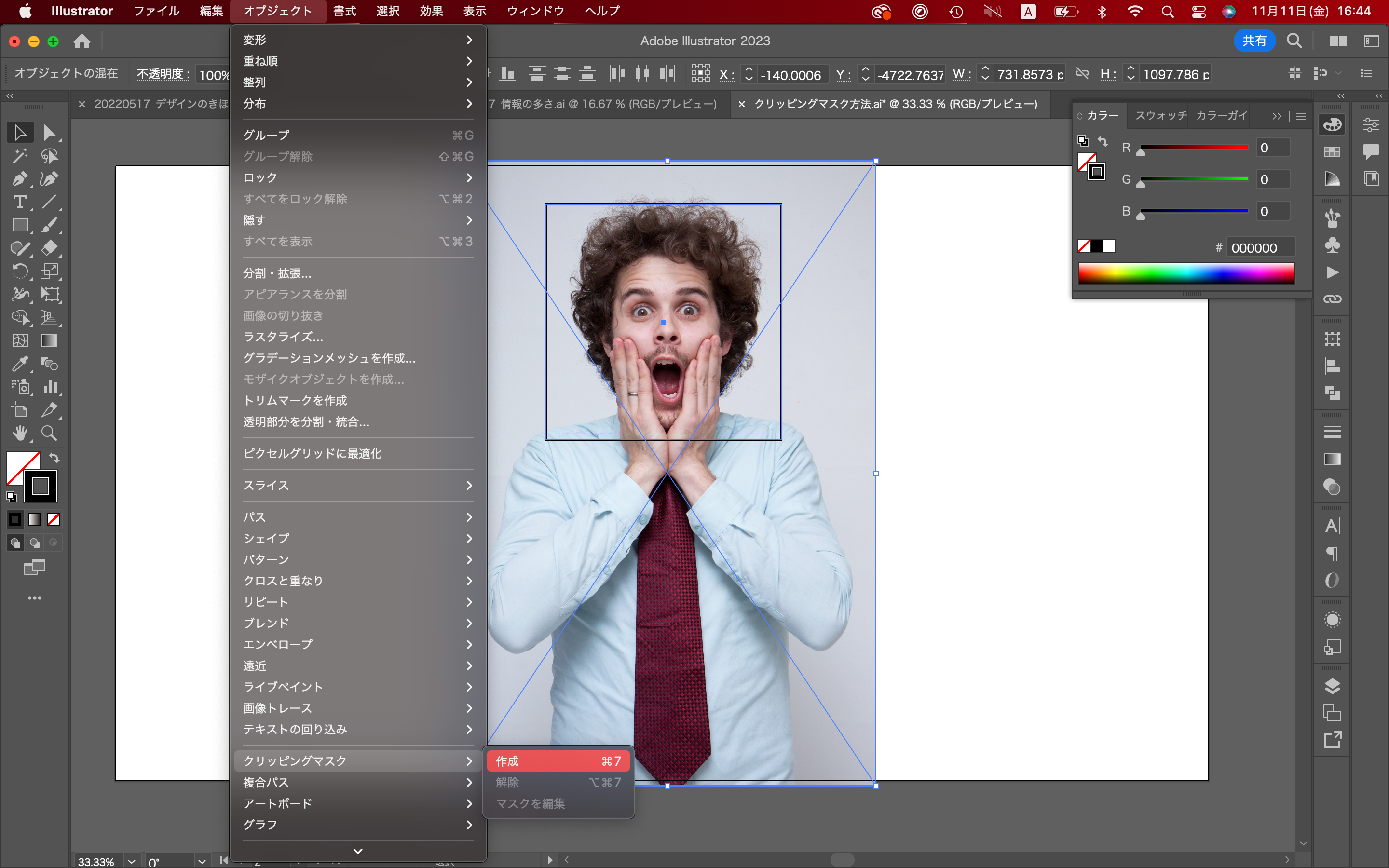
Task: Click the color spectrum bar
Action: point(1186,273)
